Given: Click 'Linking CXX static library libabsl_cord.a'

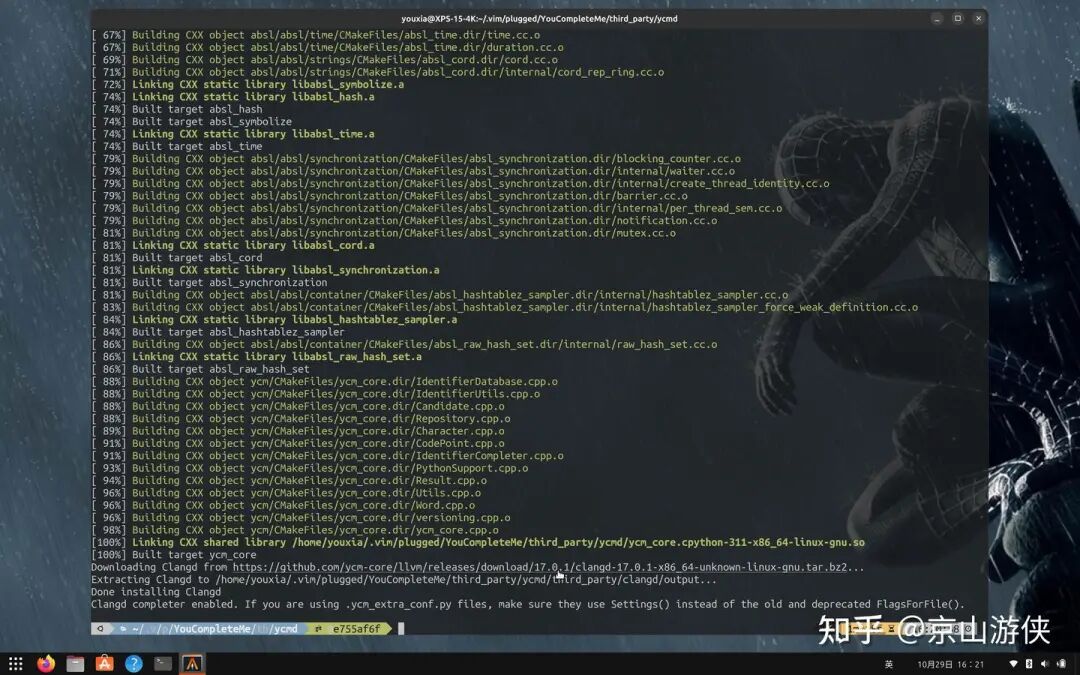Looking at the screenshot, I should [x=233, y=245].
